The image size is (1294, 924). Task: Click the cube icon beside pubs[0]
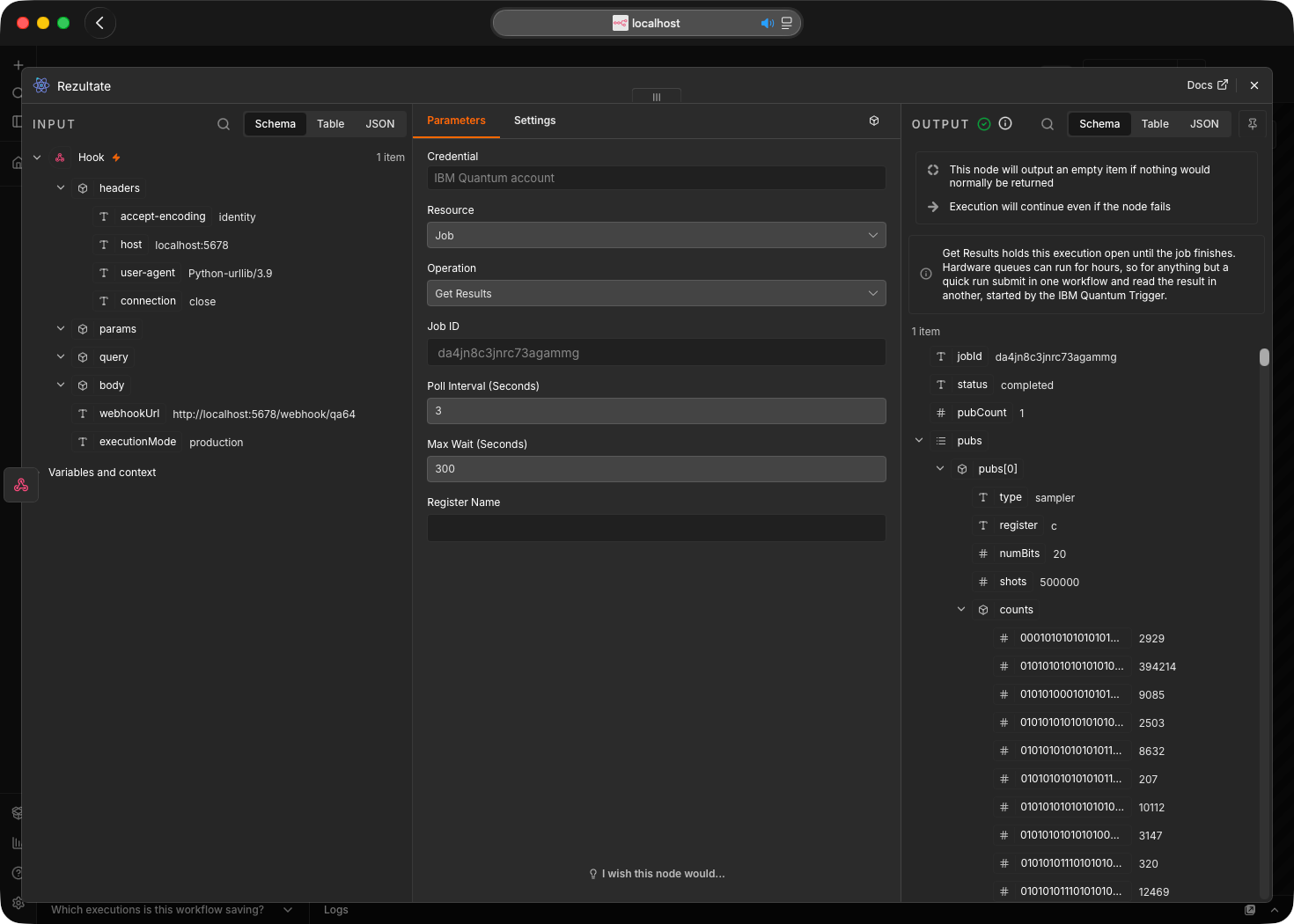click(x=962, y=469)
